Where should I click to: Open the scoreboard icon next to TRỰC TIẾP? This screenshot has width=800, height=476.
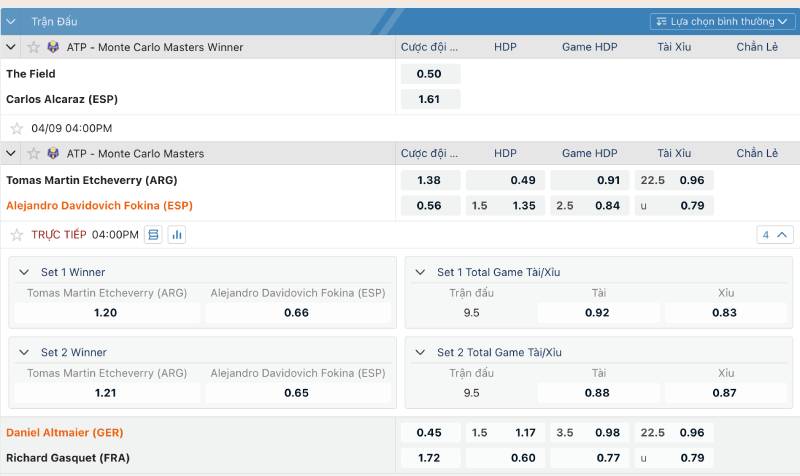coord(153,235)
